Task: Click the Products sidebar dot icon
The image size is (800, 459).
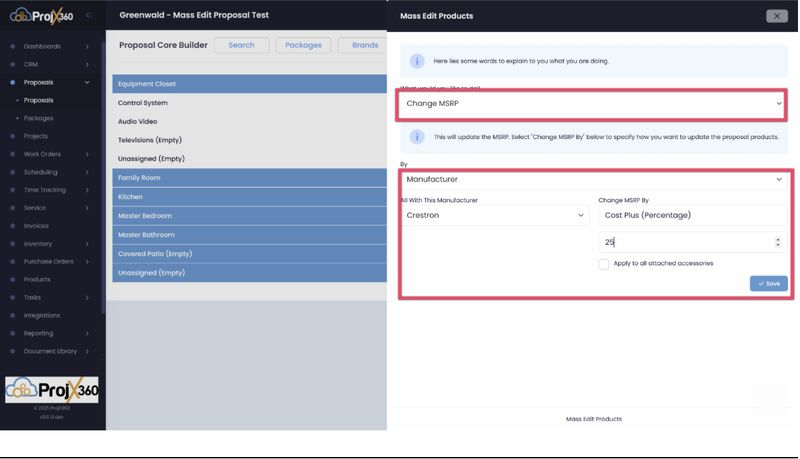Action: 13,279
